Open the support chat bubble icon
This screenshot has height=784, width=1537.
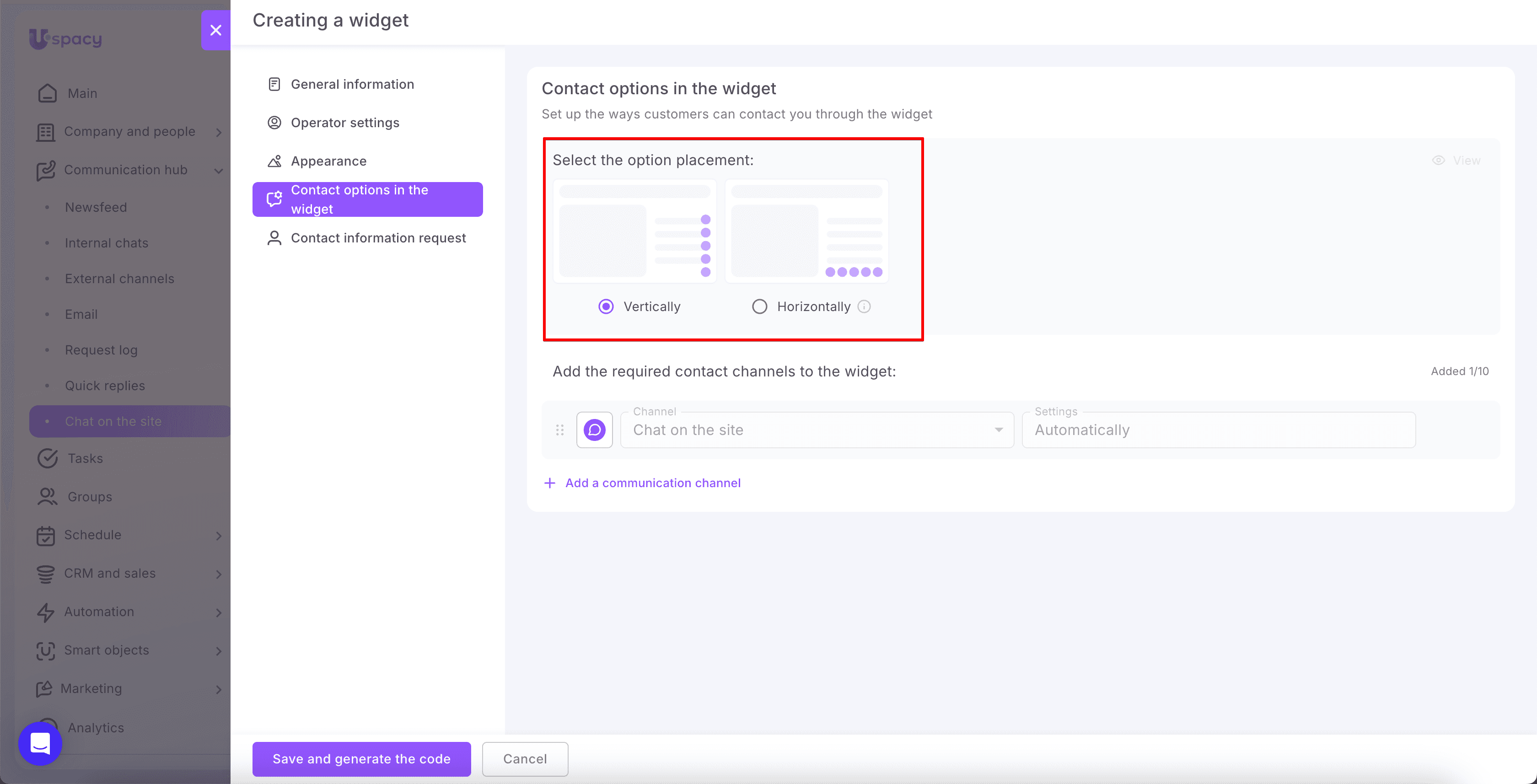40,743
